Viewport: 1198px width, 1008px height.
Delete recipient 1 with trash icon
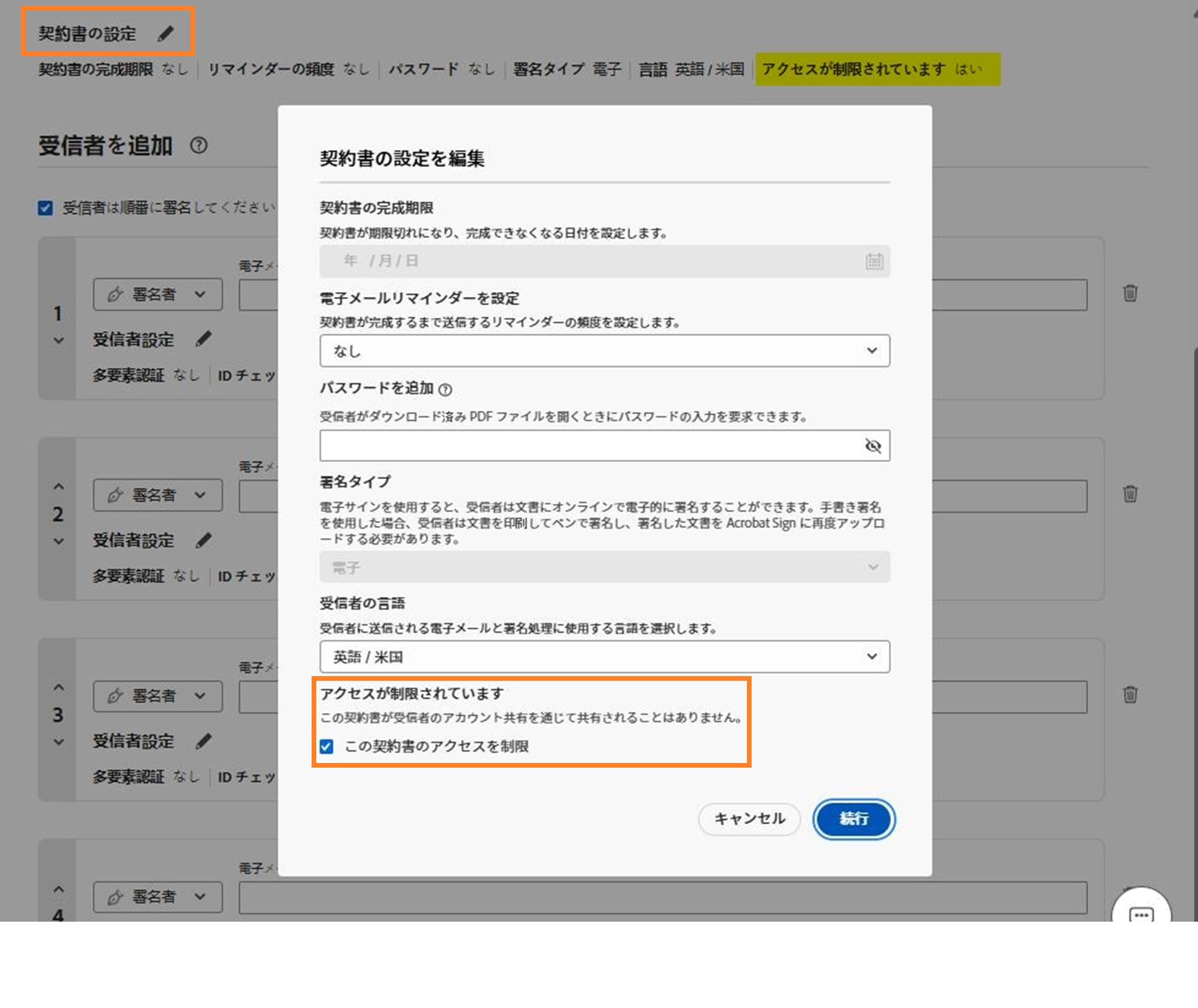point(1130,293)
